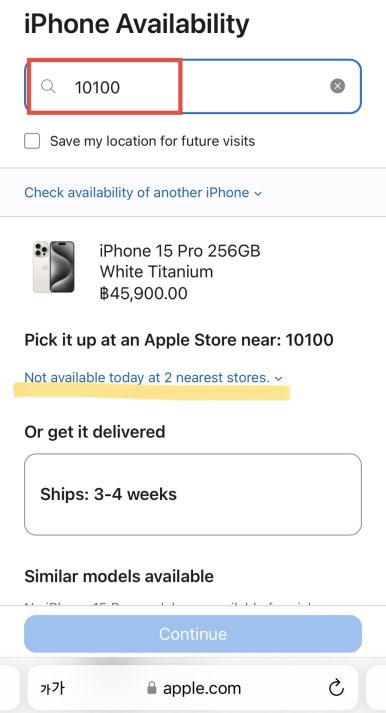Expand the nearest stores chevron arrow
Viewport: 386px width, 713px height.
click(x=279, y=378)
